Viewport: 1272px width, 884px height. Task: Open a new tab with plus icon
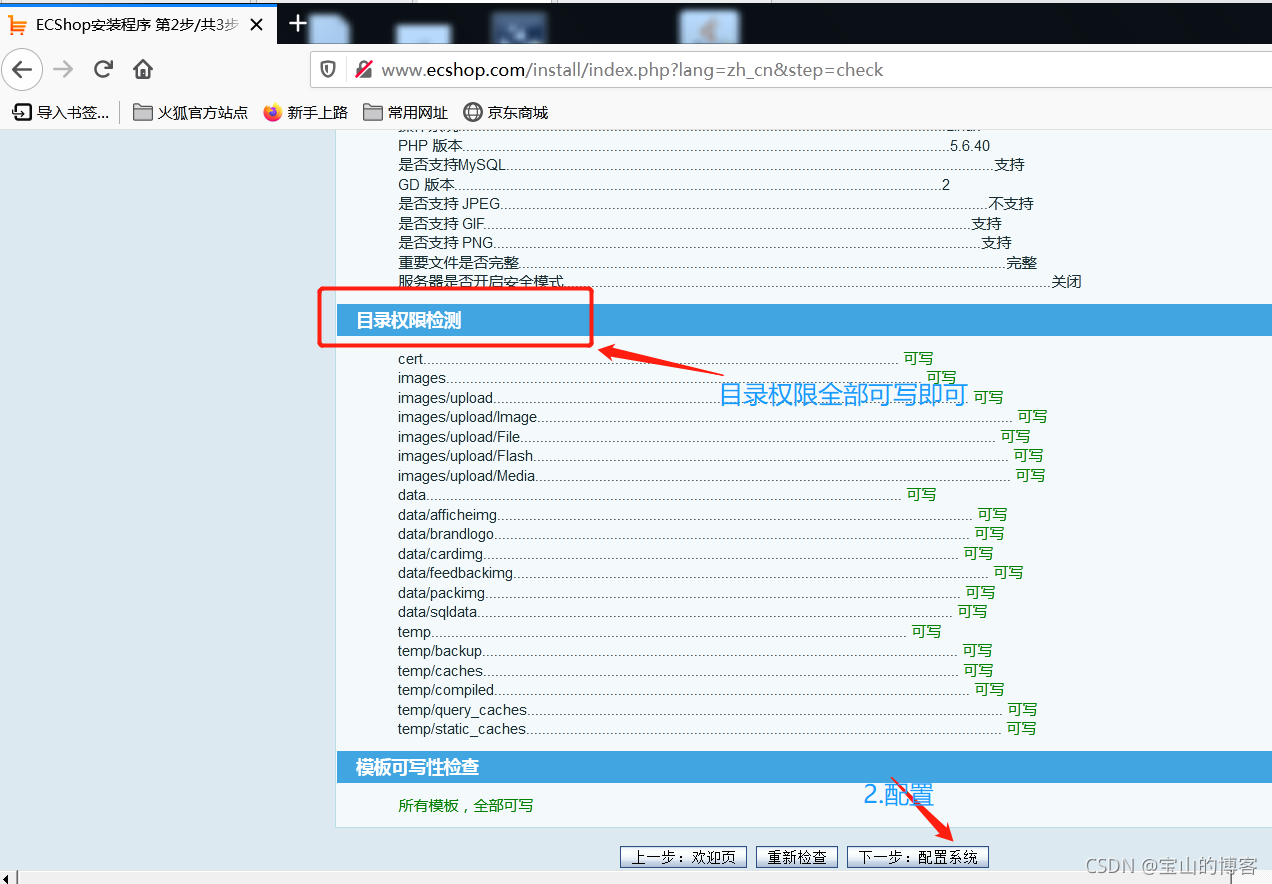click(x=297, y=24)
